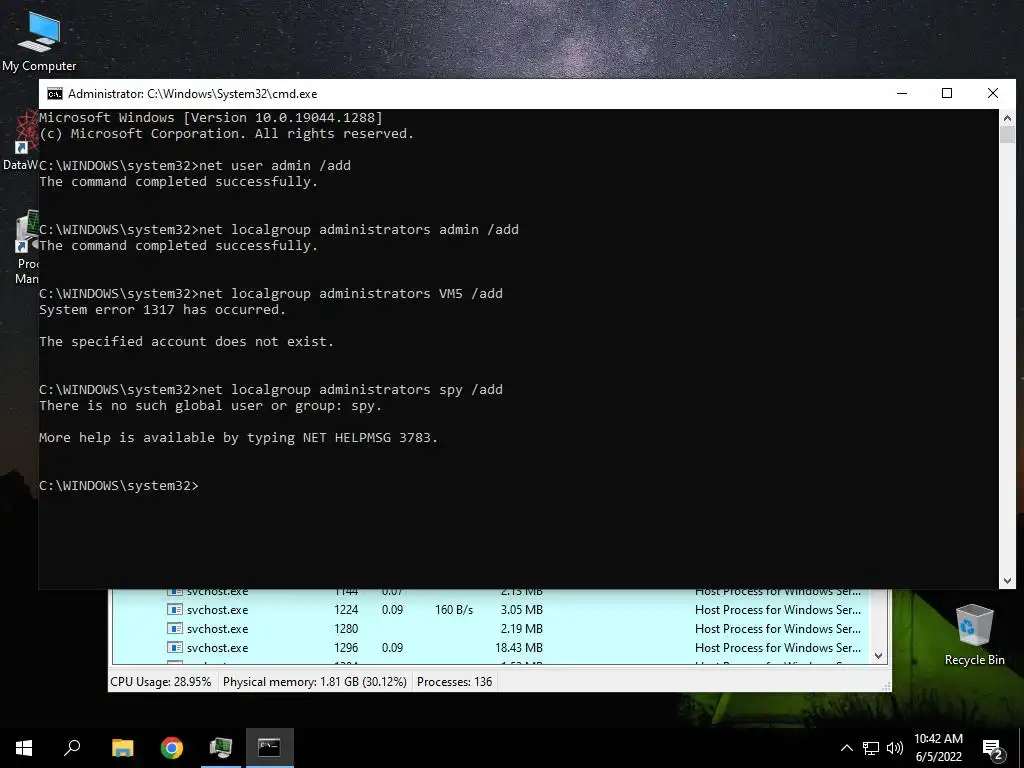1024x768 pixels.
Task: Click 'NET HELPMSG 3783' help line
Action: [238, 438]
